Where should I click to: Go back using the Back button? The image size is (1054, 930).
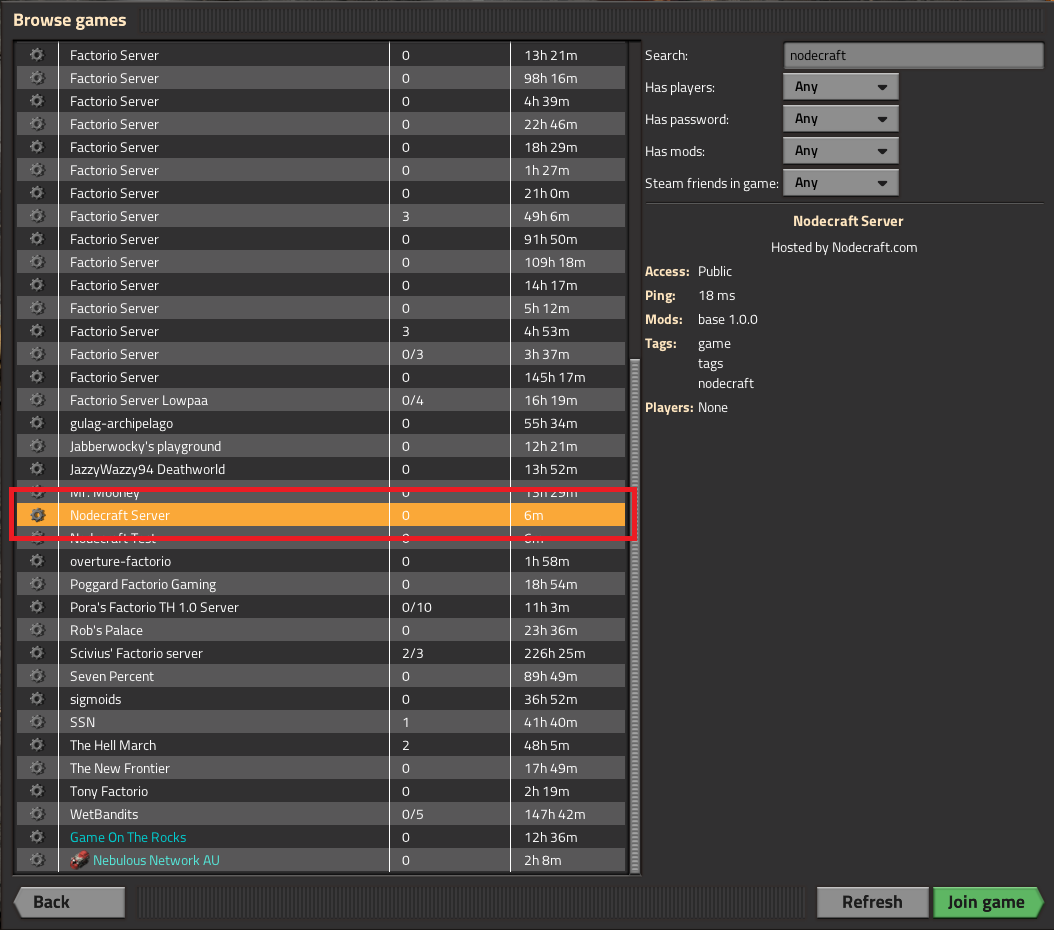67,901
